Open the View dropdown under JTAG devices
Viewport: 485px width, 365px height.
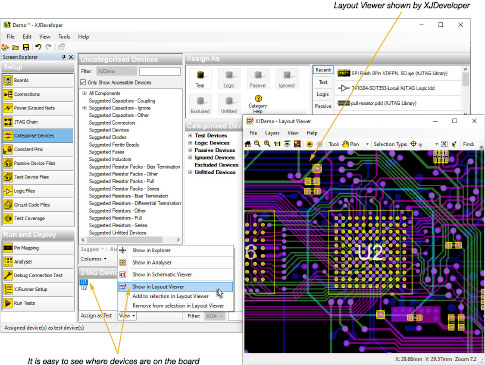pyautogui.click(x=127, y=315)
